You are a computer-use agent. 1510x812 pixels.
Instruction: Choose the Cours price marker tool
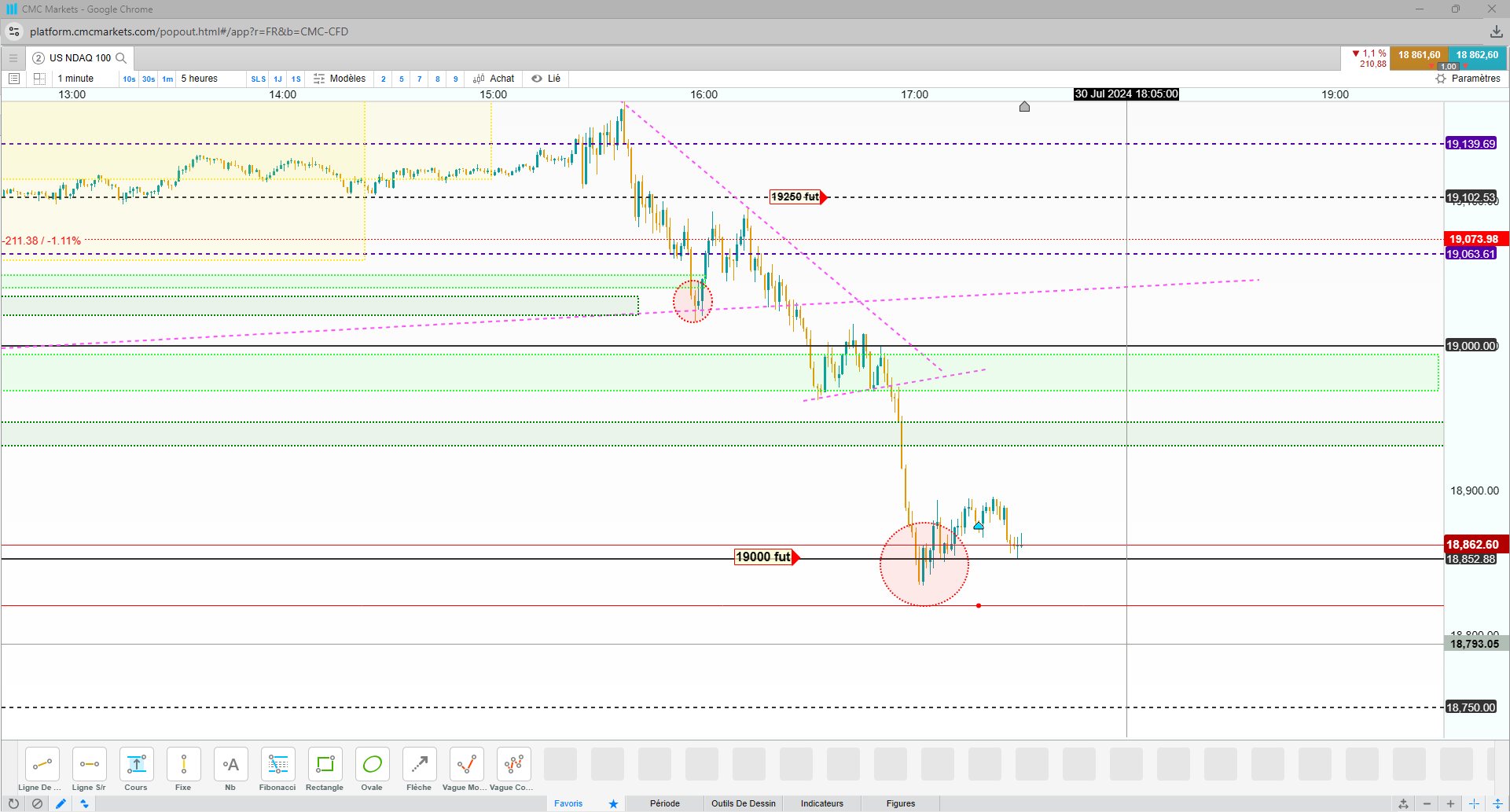click(x=137, y=764)
